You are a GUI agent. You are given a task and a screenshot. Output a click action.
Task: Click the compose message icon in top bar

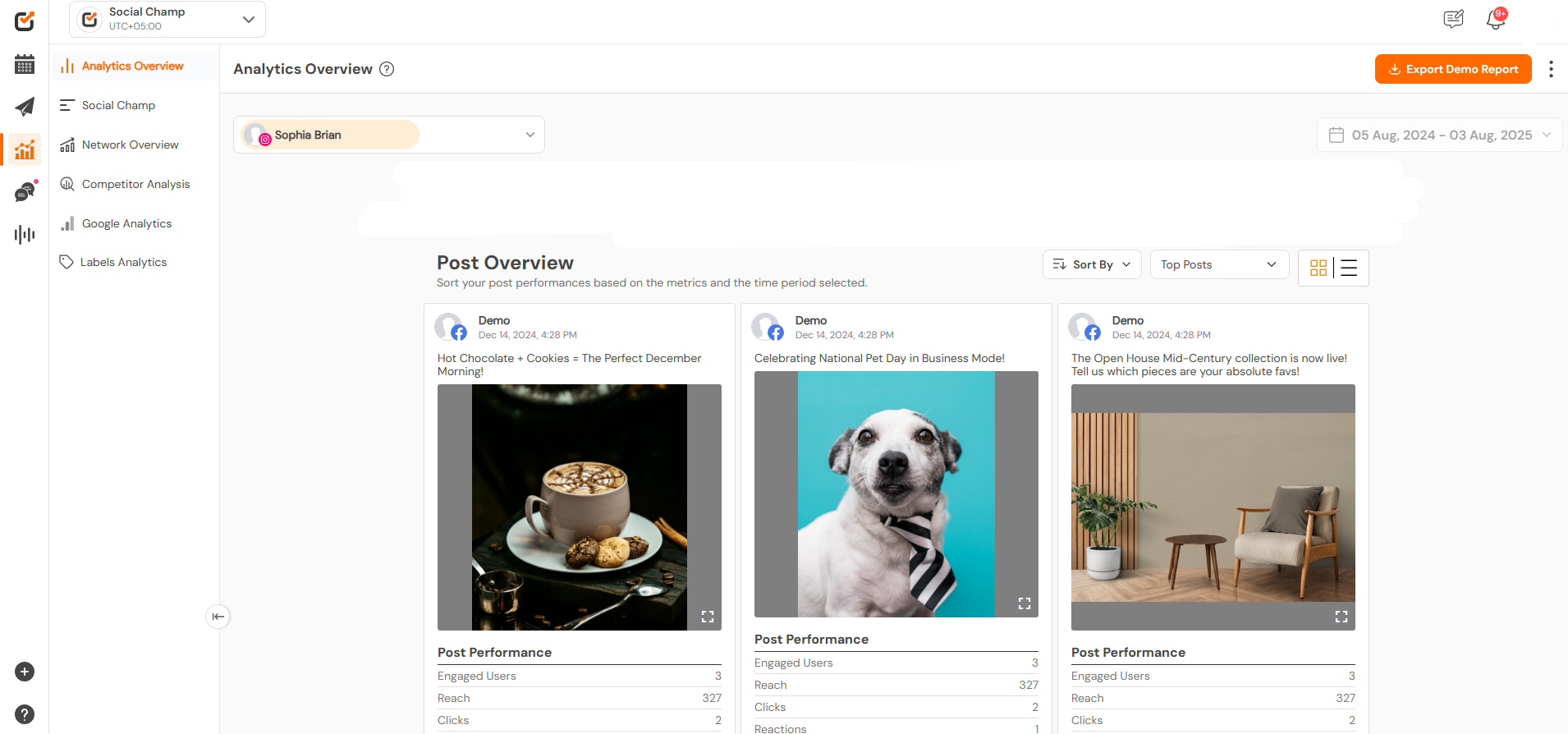1454,19
